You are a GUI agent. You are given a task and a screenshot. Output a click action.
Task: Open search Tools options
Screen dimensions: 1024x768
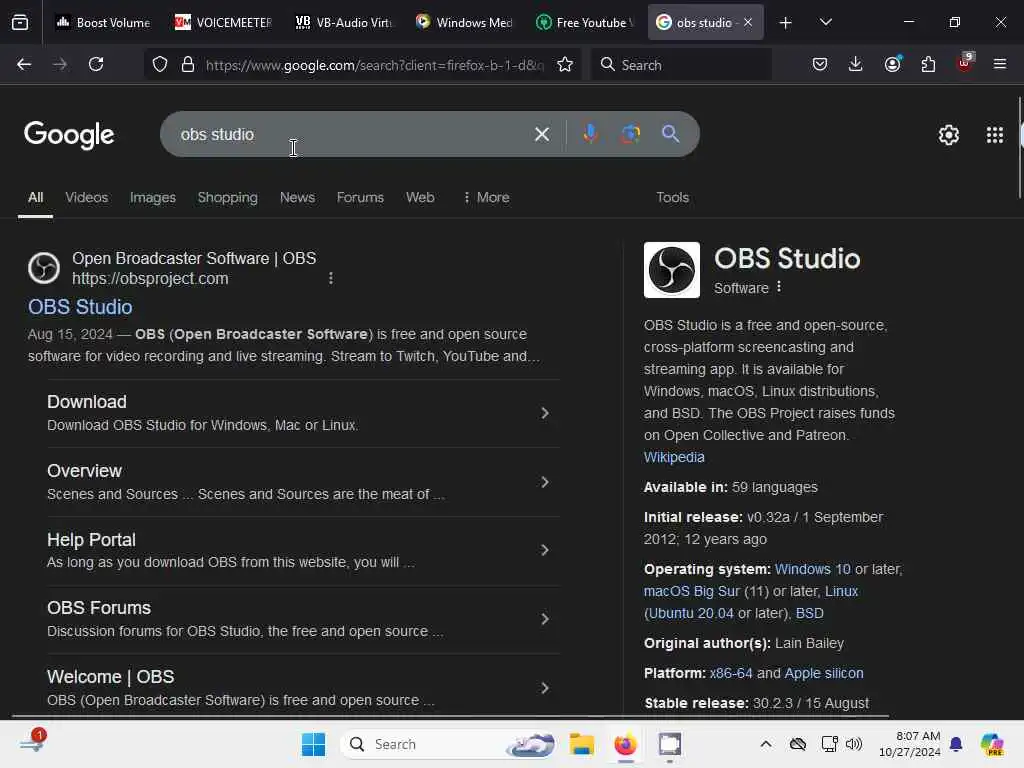[x=672, y=197]
